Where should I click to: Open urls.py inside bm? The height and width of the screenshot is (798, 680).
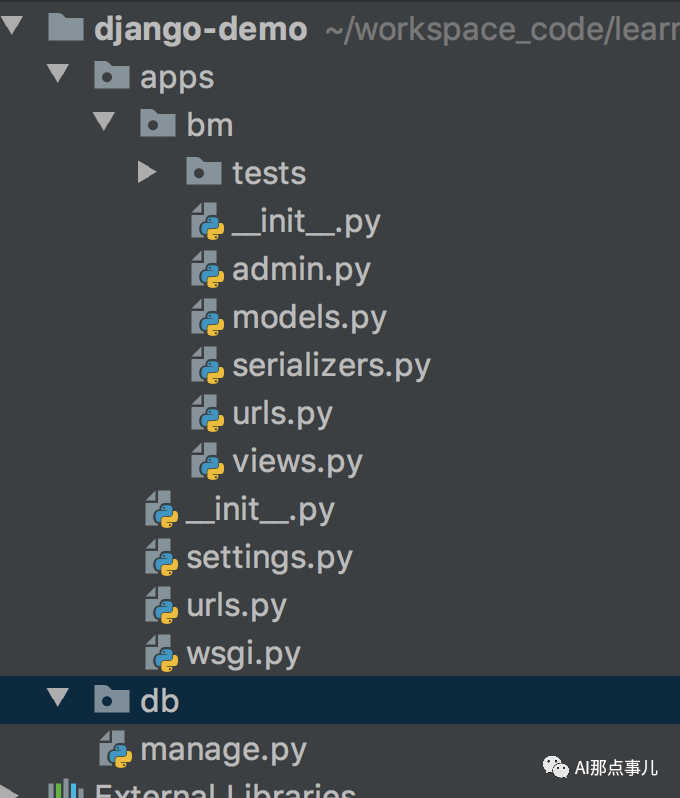pyautogui.click(x=282, y=414)
